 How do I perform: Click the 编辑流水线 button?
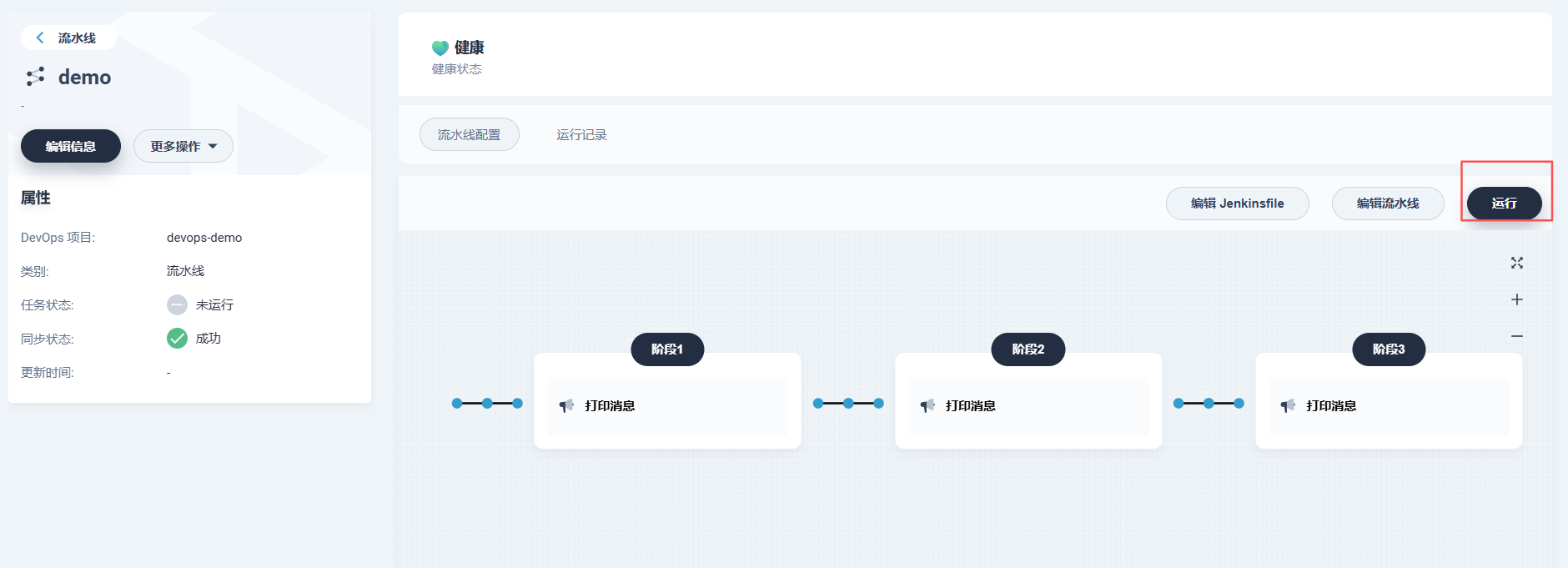click(x=1388, y=204)
